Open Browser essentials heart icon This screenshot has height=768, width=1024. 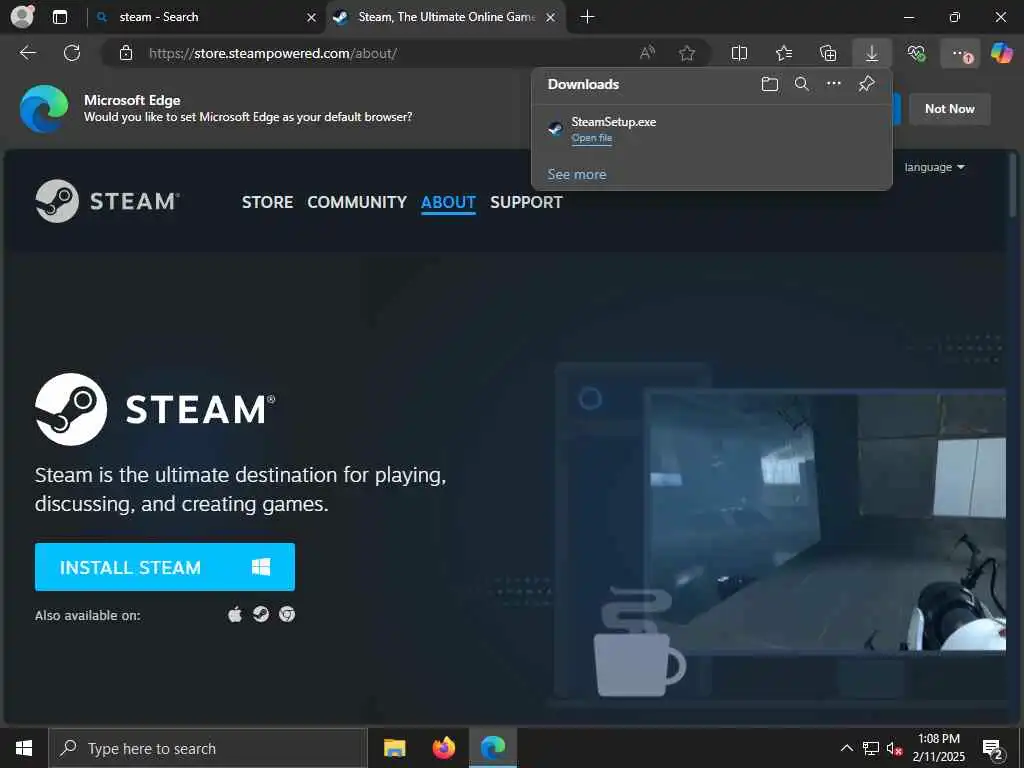coord(916,53)
